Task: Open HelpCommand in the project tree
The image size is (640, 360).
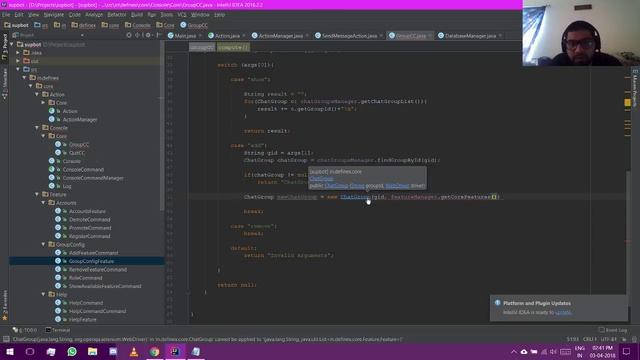Action: [86, 303]
